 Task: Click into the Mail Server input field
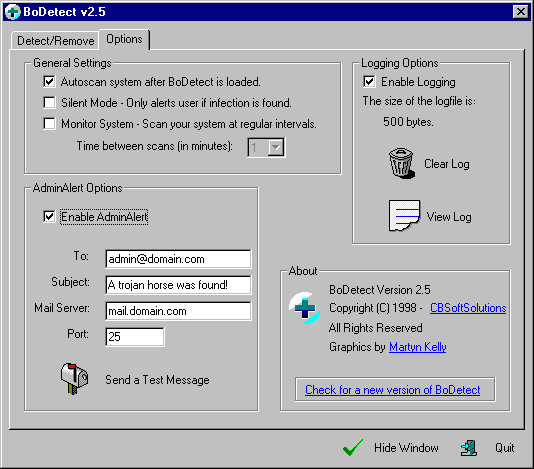(x=178, y=311)
